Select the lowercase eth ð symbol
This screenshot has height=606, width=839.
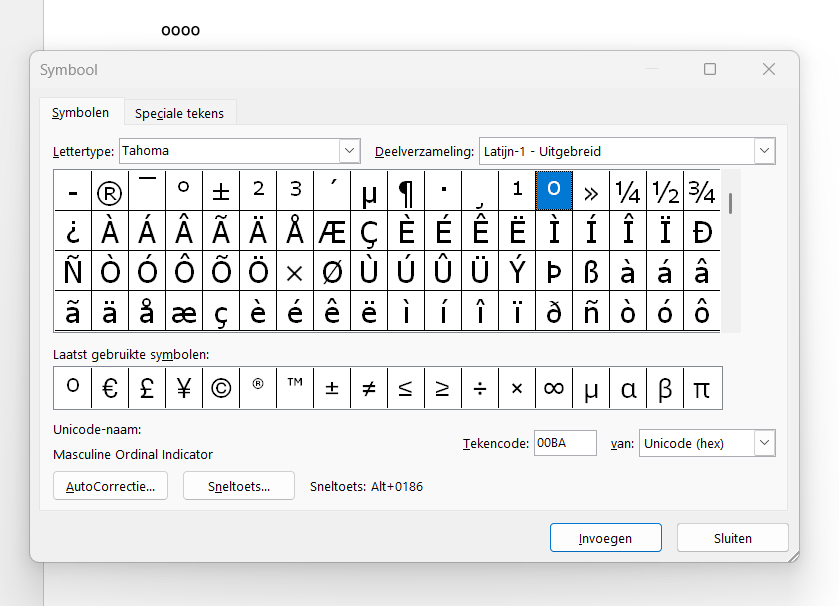click(x=554, y=311)
